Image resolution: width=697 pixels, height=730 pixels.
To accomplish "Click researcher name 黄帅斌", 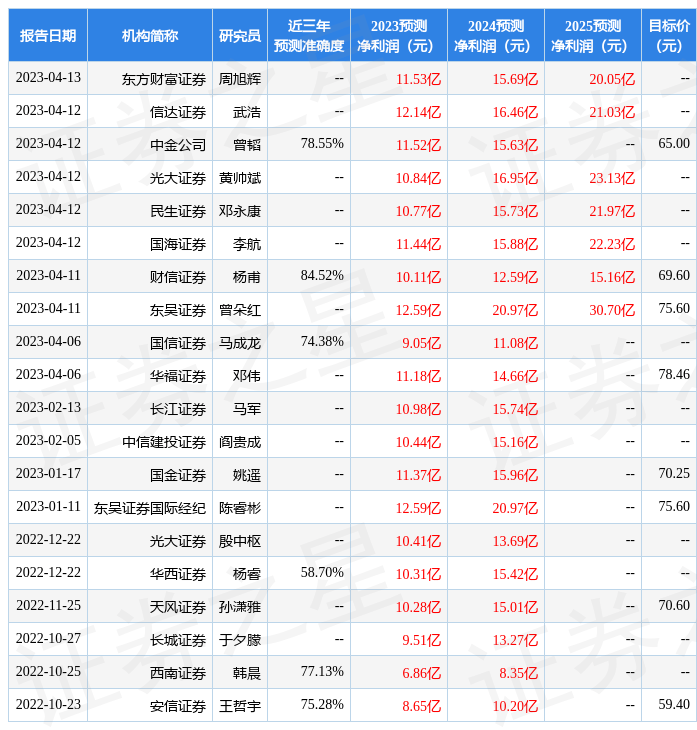I will coord(240,178).
